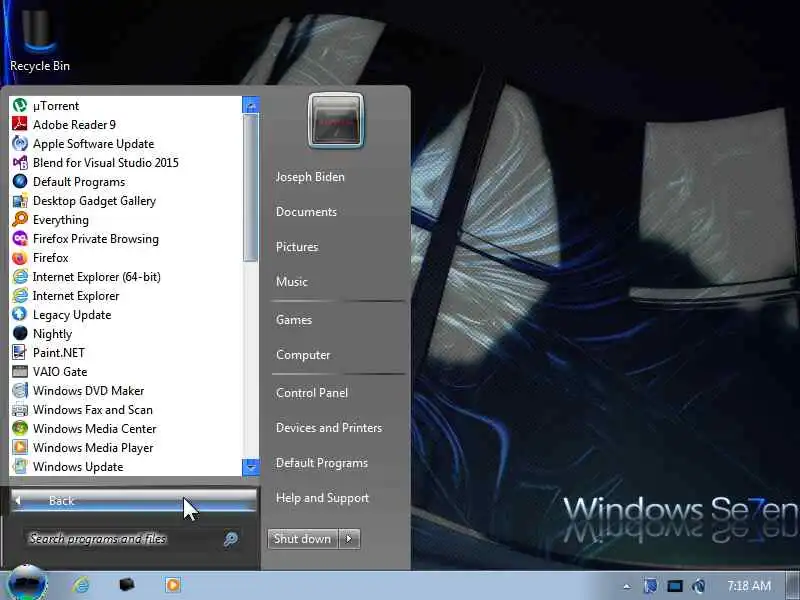
Task: Open the µTorrent program icon
Action: coord(20,106)
